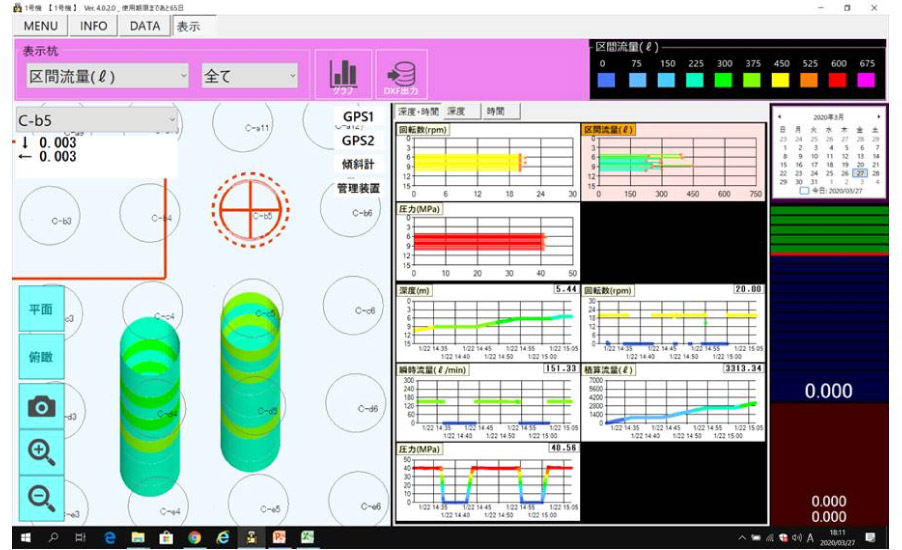Open the 区間流量 display type dropdown
The height and width of the screenshot is (550, 902).
pyautogui.click(x=106, y=76)
